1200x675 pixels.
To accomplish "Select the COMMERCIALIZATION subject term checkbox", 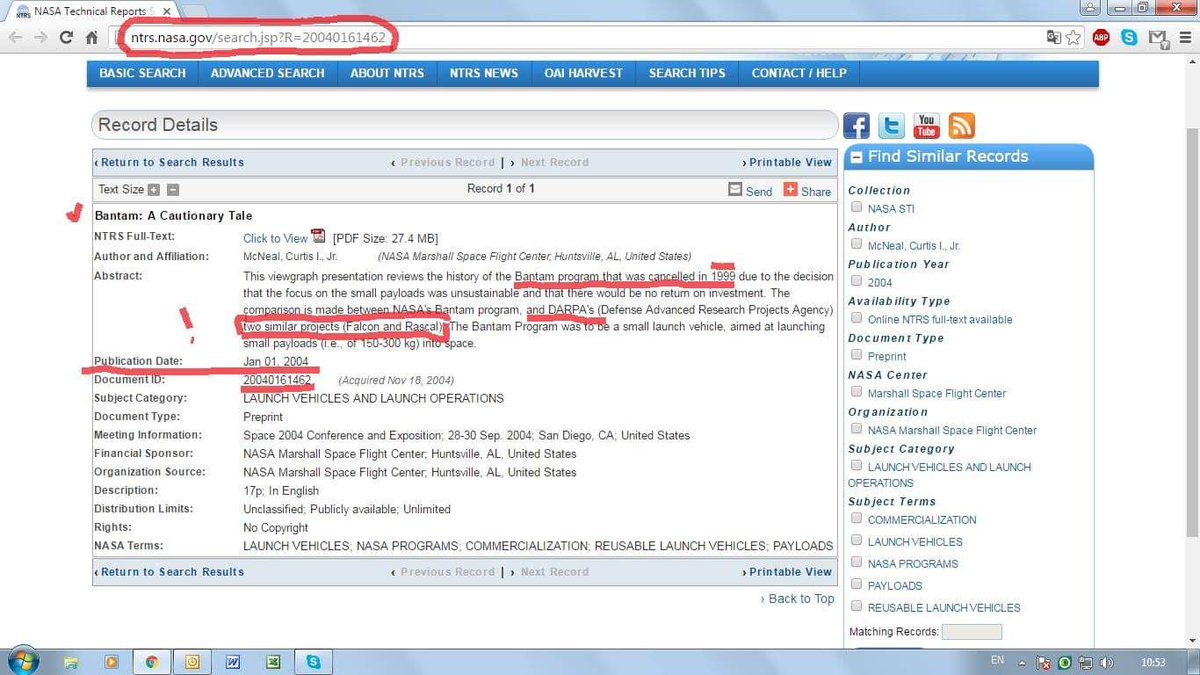I will (856, 519).
